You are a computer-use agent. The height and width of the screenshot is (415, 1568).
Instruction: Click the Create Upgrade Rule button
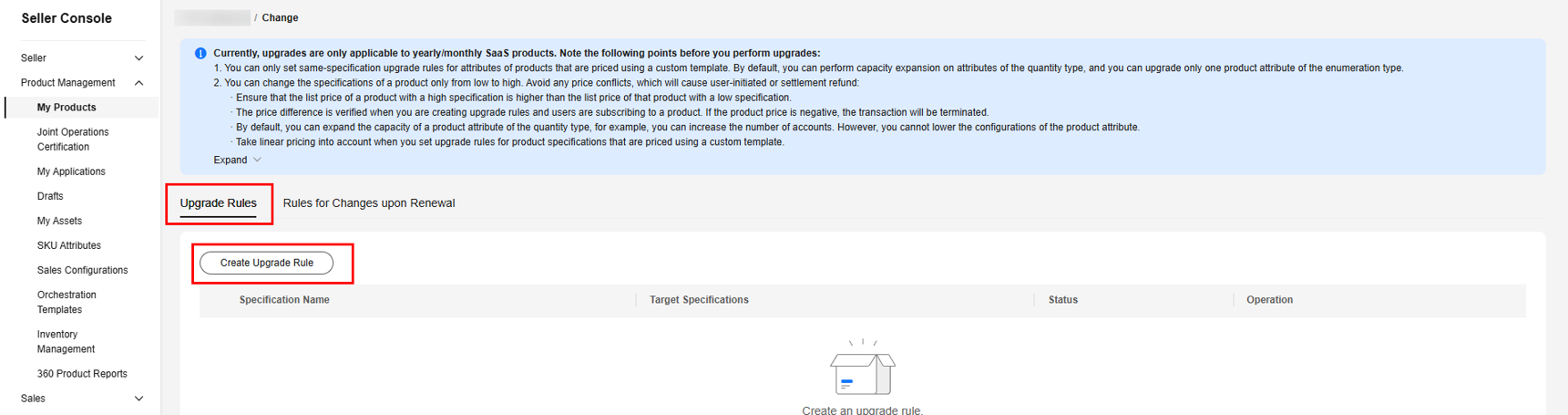tap(266, 263)
